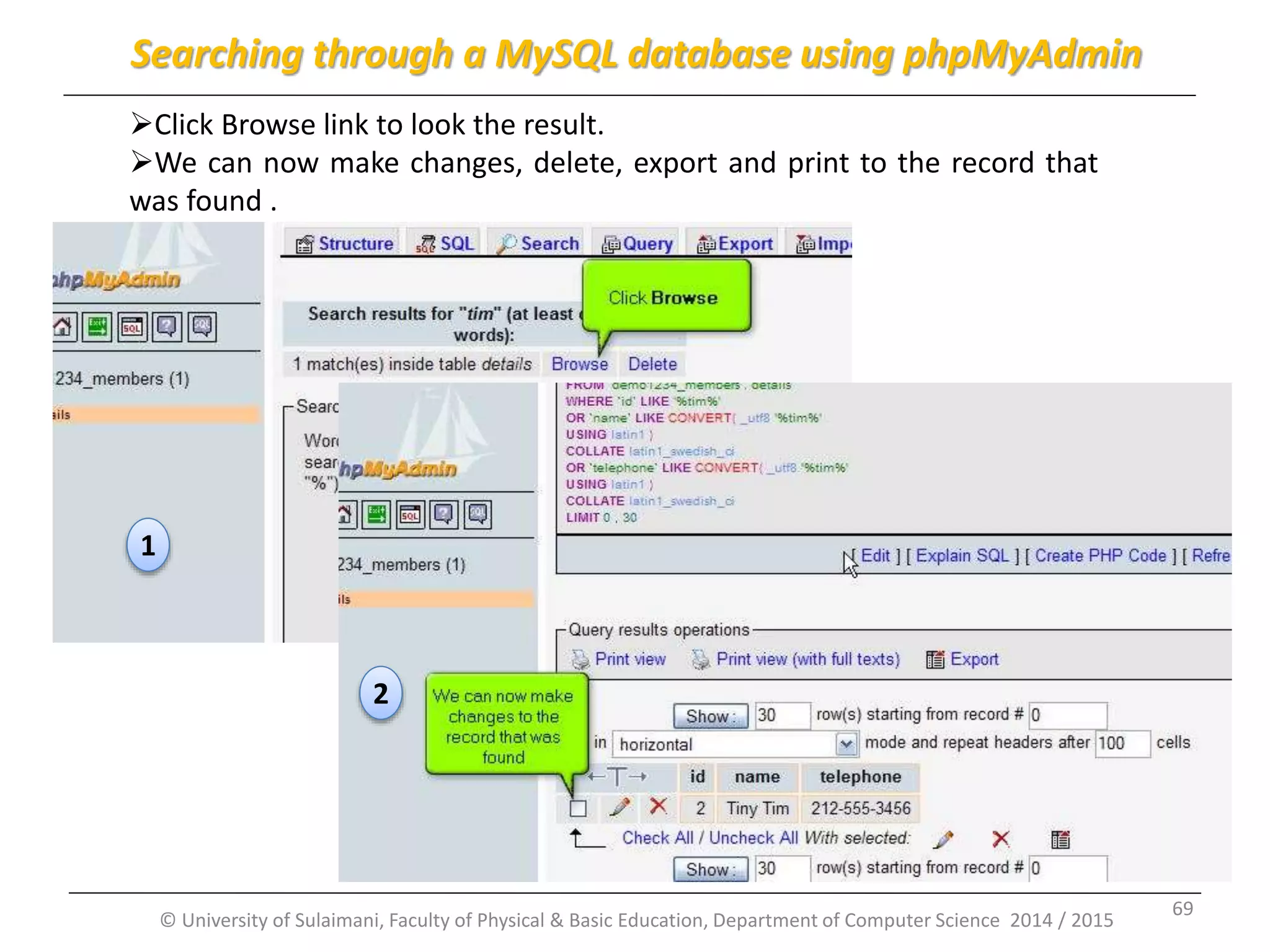Click With selected pencil edit icon
Viewport: 1270px width, 952px height.
943,840
